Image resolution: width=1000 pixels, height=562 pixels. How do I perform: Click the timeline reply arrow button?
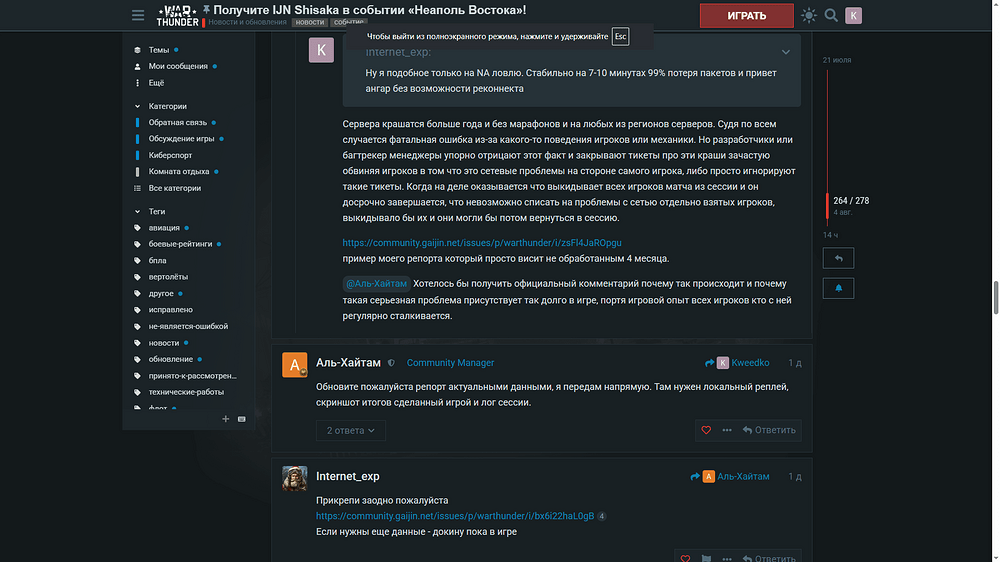[838, 258]
